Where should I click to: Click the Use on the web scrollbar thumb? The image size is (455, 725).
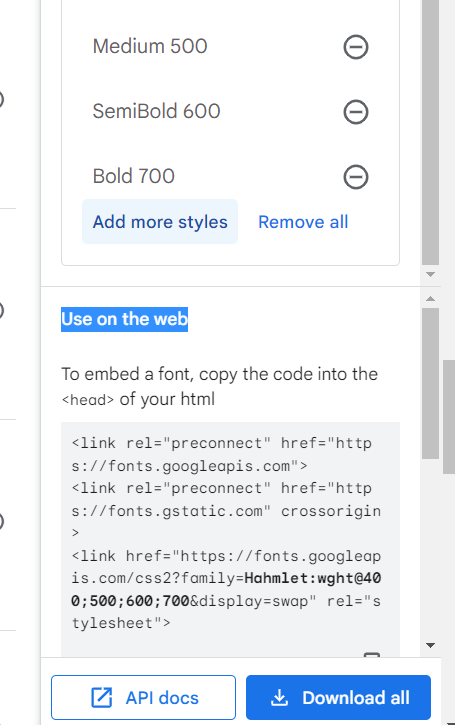430,383
